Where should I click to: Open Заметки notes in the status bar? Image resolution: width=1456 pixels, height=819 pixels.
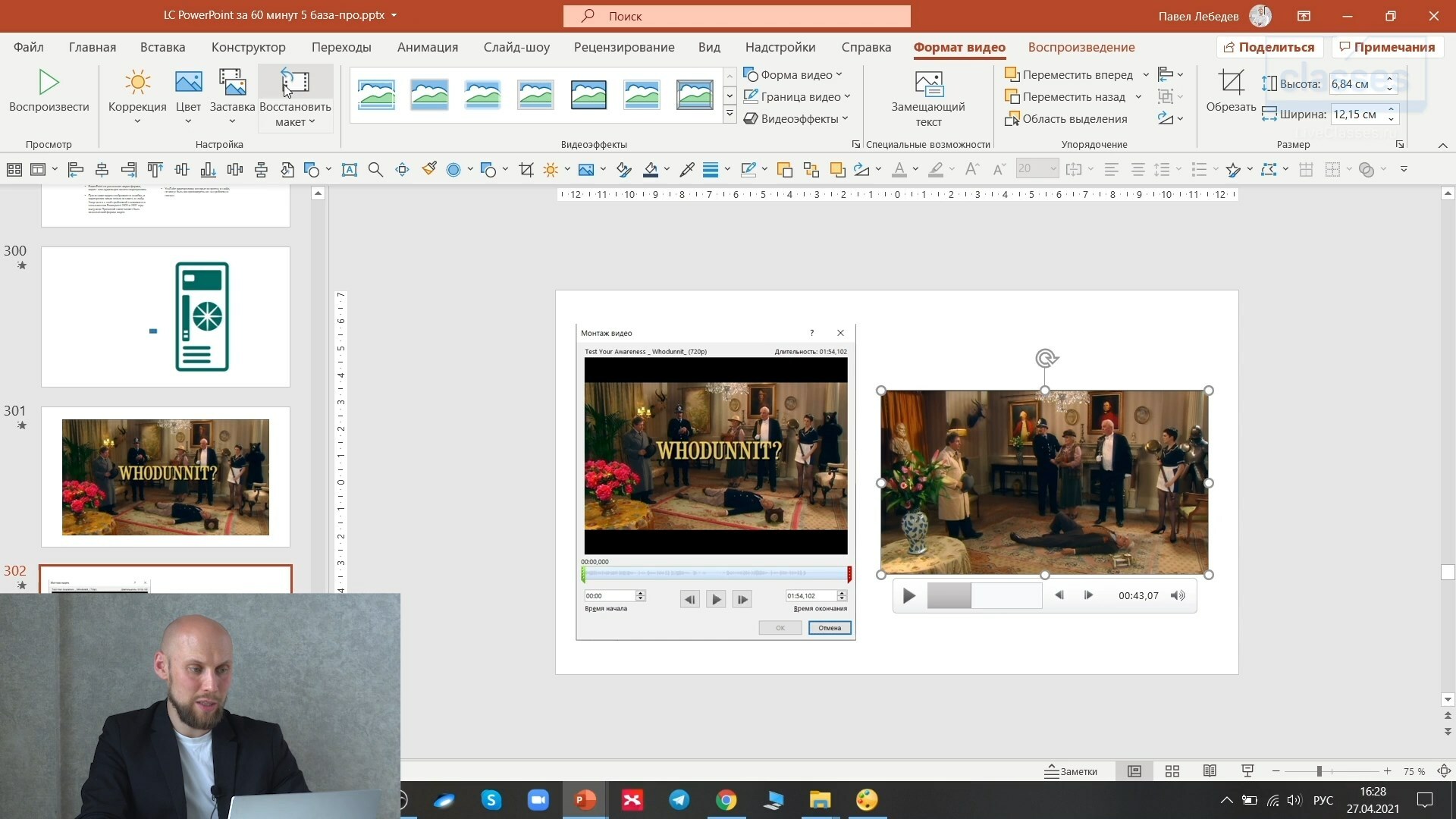[x=1071, y=771]
